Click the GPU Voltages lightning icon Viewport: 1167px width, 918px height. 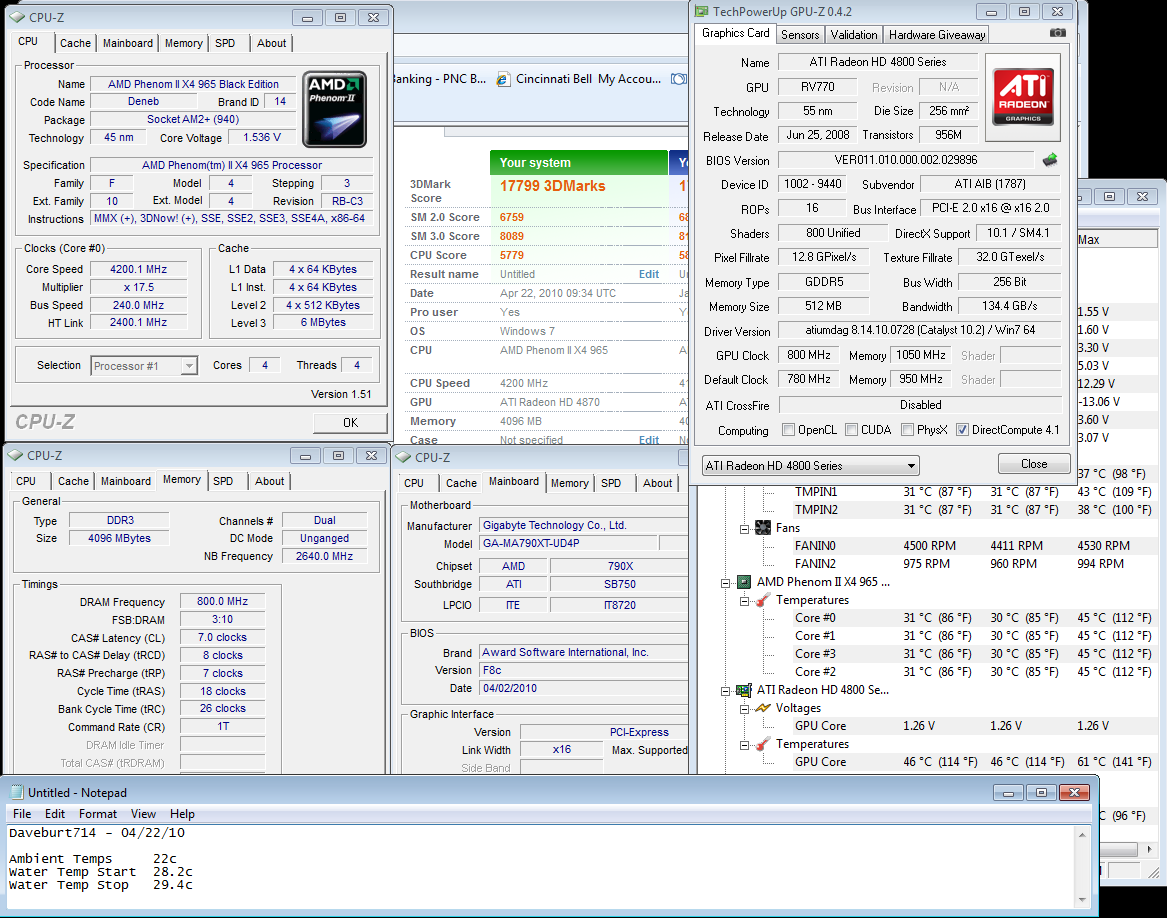pyautogui.click(x=763, y=708)
